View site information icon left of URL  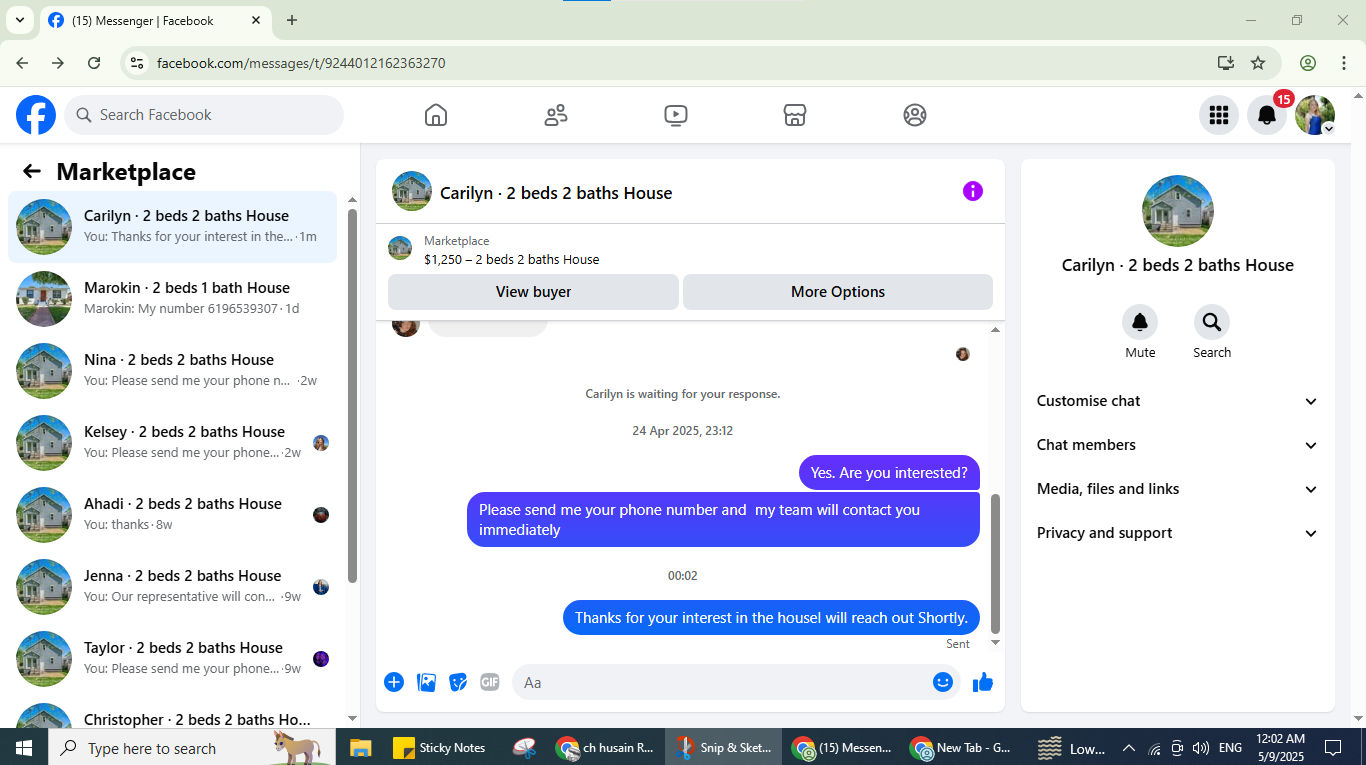138,63
